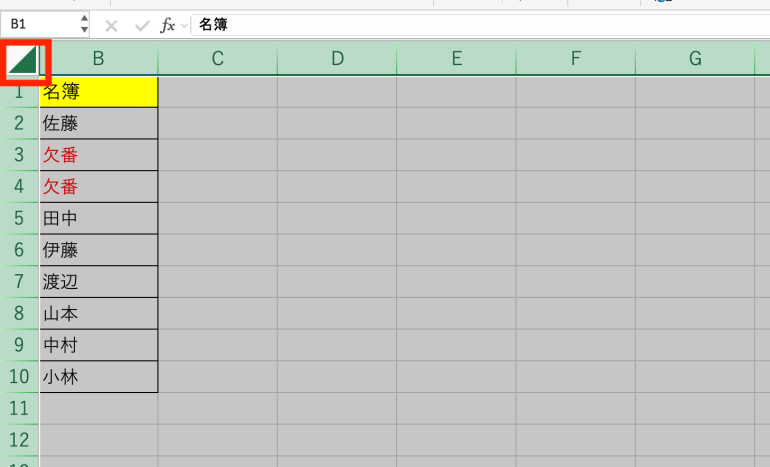Select row 5 header

pyautogui.click(x=19, y=218)
